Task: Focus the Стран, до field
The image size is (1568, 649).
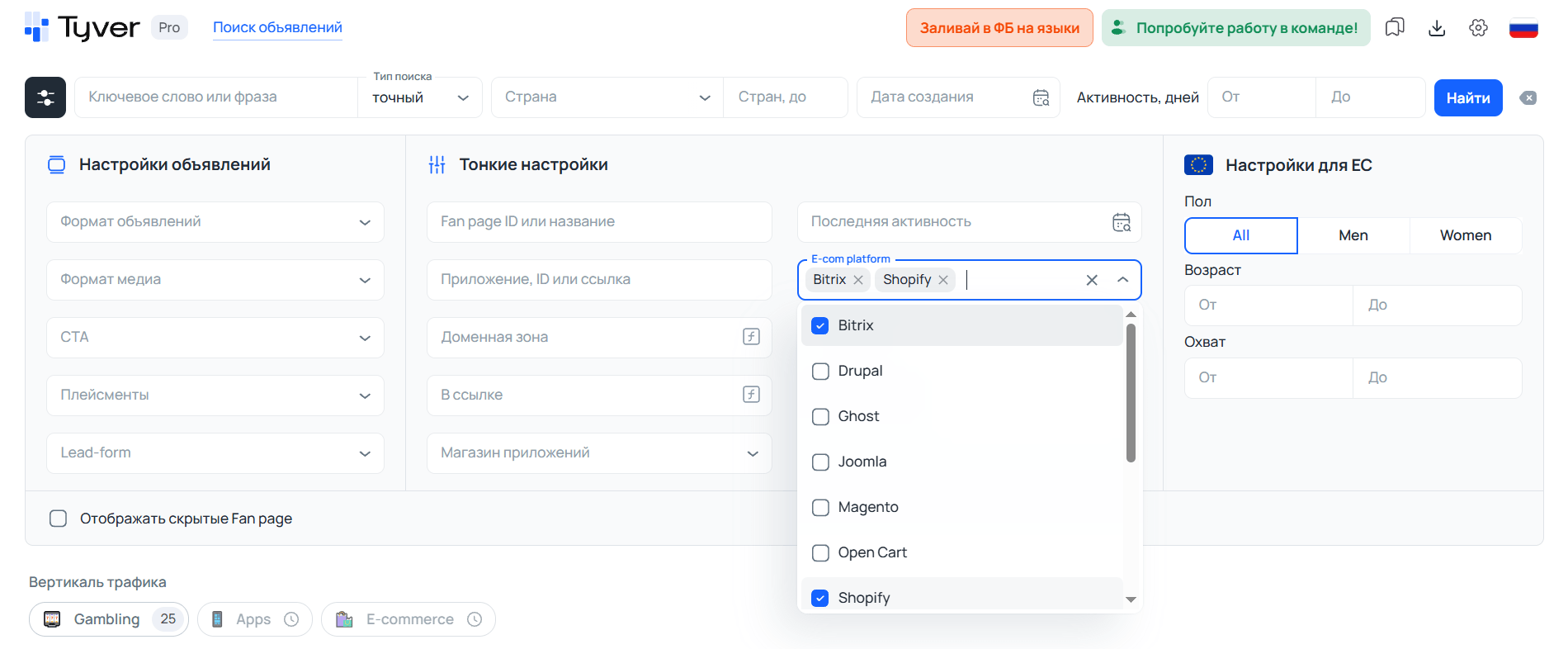Action: [x=786, y=97]
